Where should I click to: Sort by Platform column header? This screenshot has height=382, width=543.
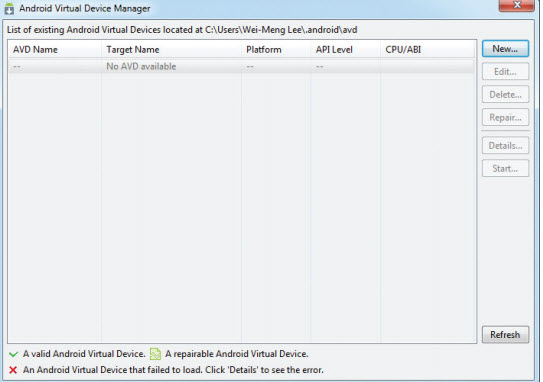(276, 50)
